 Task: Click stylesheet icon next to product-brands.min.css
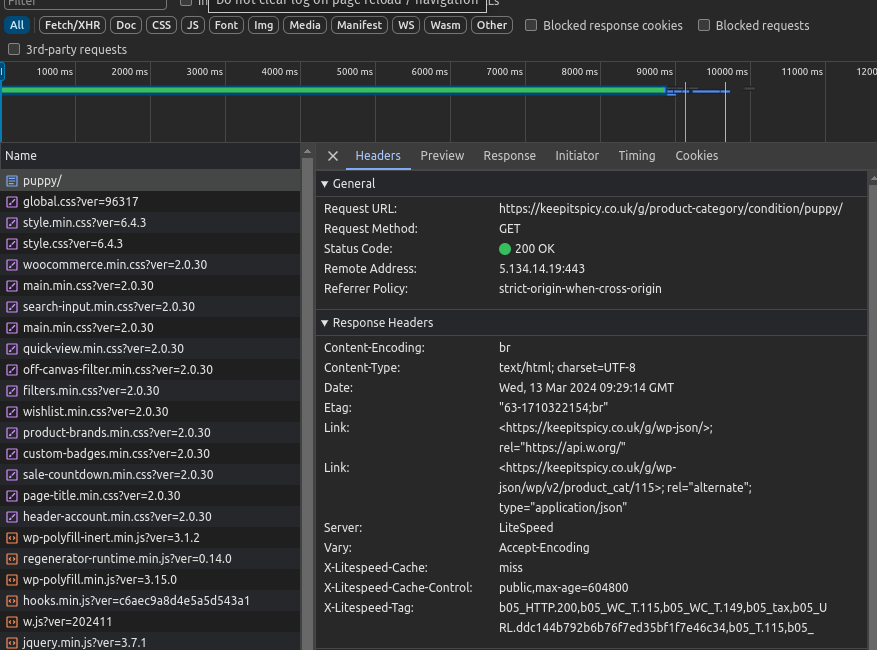point(12,432)
